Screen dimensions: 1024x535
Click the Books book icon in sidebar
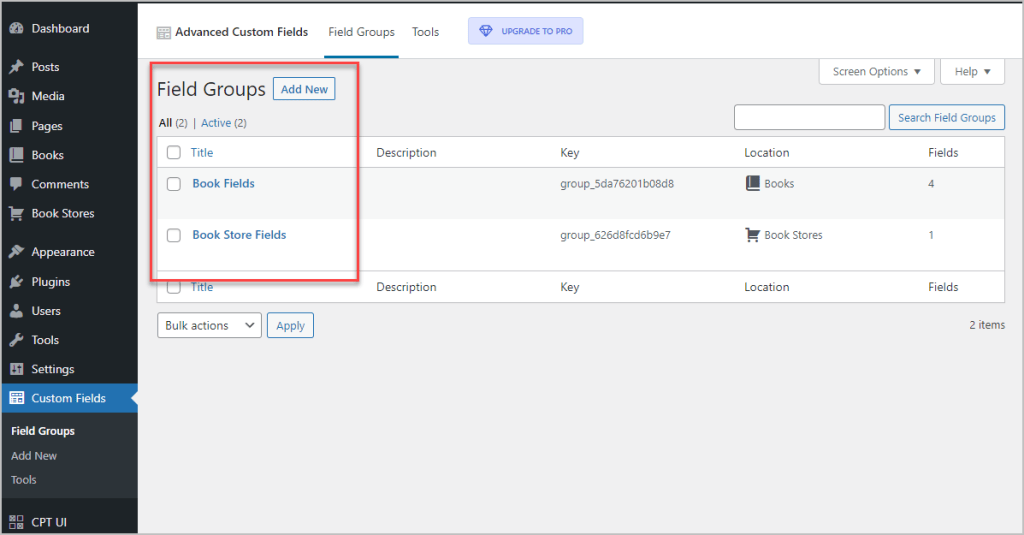(16, 155)
